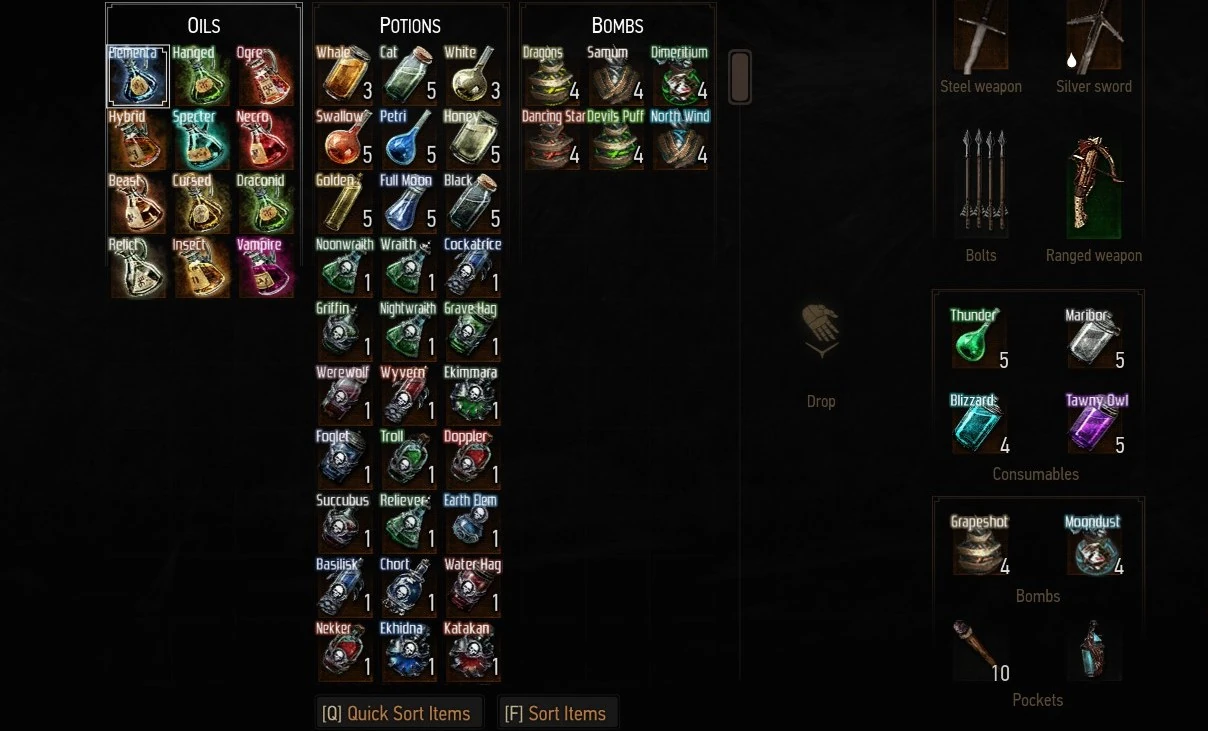Click the inventory scrollbar handle
Screen dimensions: 1208x731
coord(740,77)
